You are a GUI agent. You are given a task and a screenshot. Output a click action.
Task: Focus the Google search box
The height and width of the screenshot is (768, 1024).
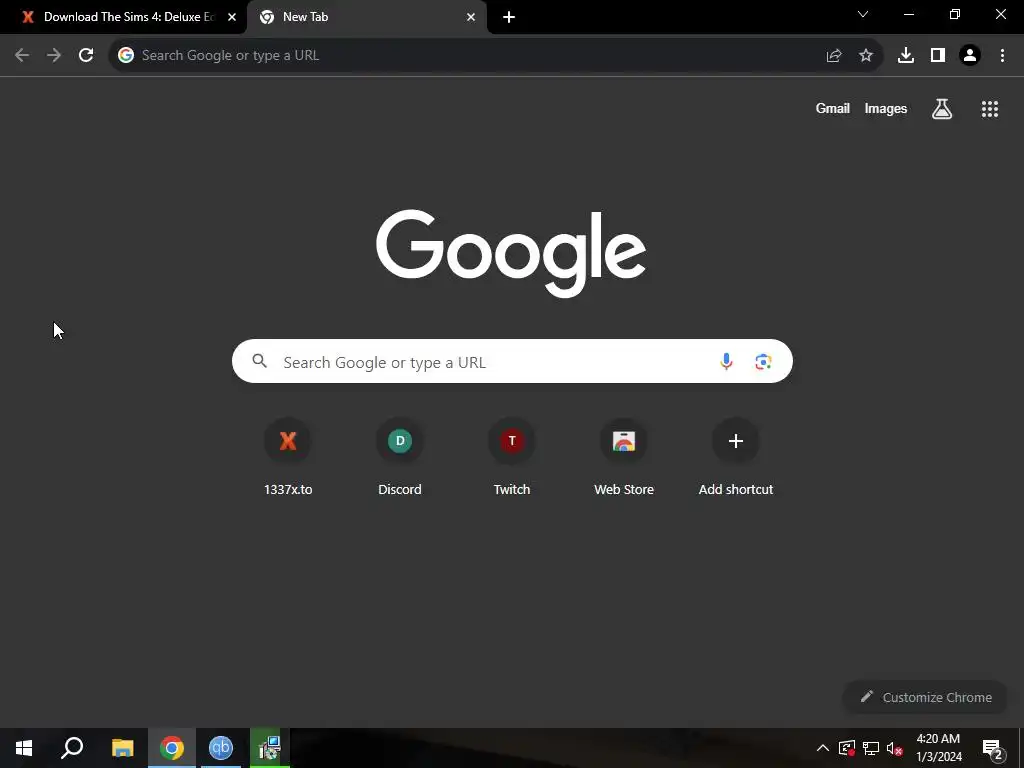pos(512,361)
